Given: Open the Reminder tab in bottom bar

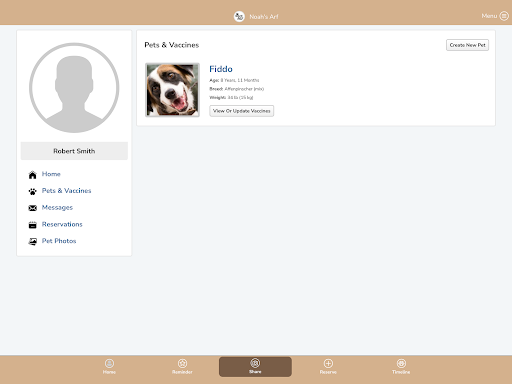Looking at the screenshot, I should [x=182, y=366].
